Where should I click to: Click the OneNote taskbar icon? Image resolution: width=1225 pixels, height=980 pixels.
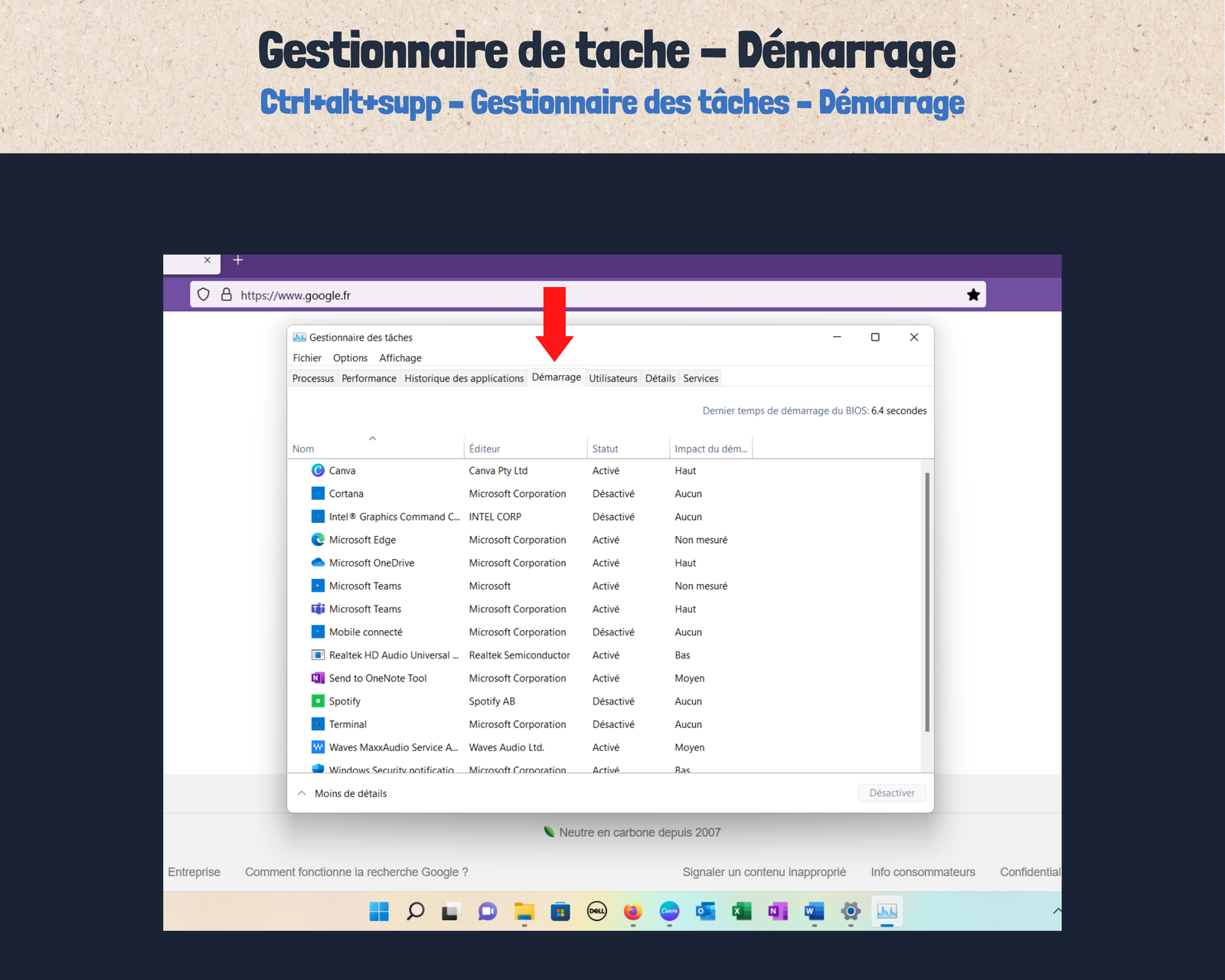[x=777, y=911]
